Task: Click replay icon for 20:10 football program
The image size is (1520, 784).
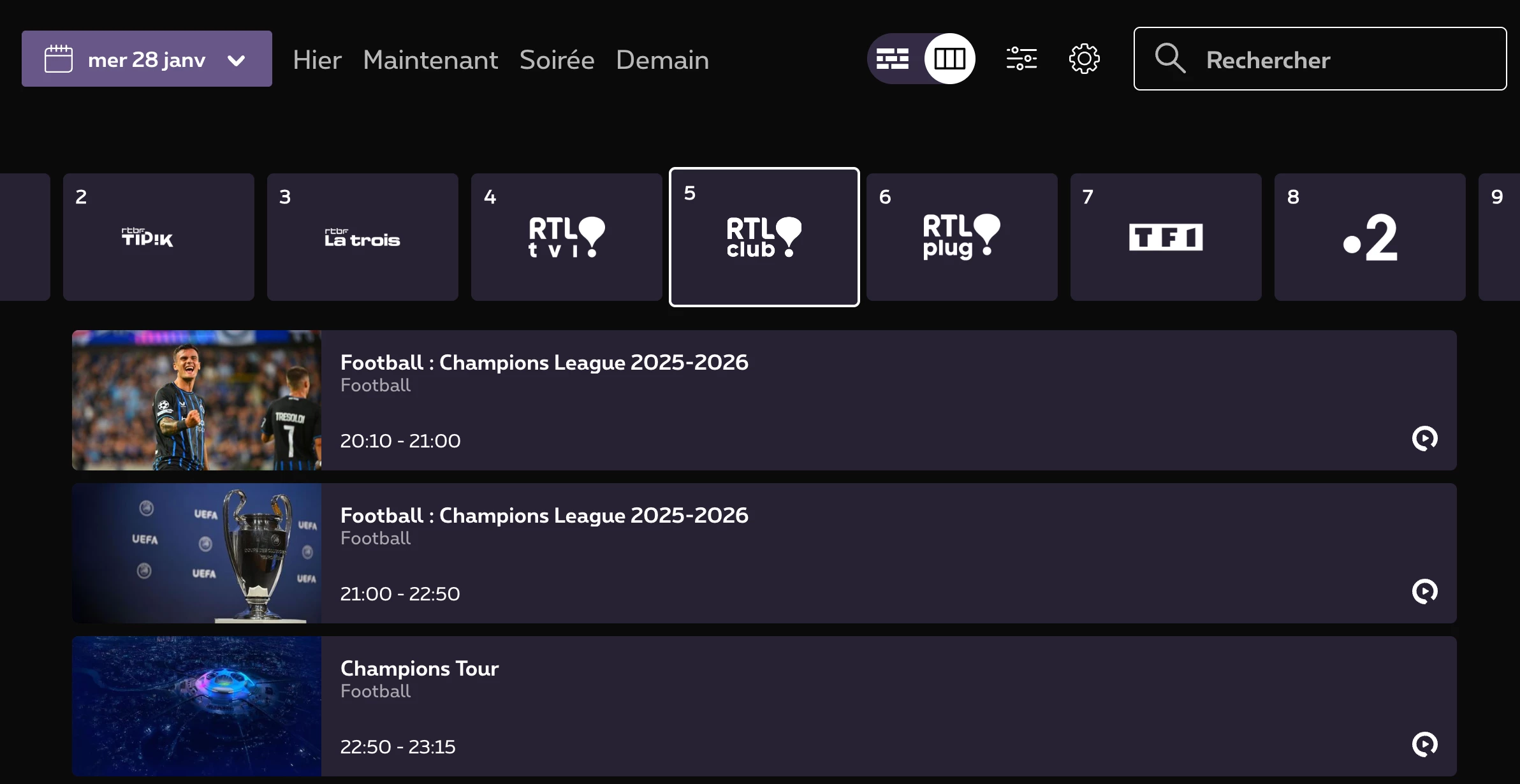Action: coord(1424,439)
